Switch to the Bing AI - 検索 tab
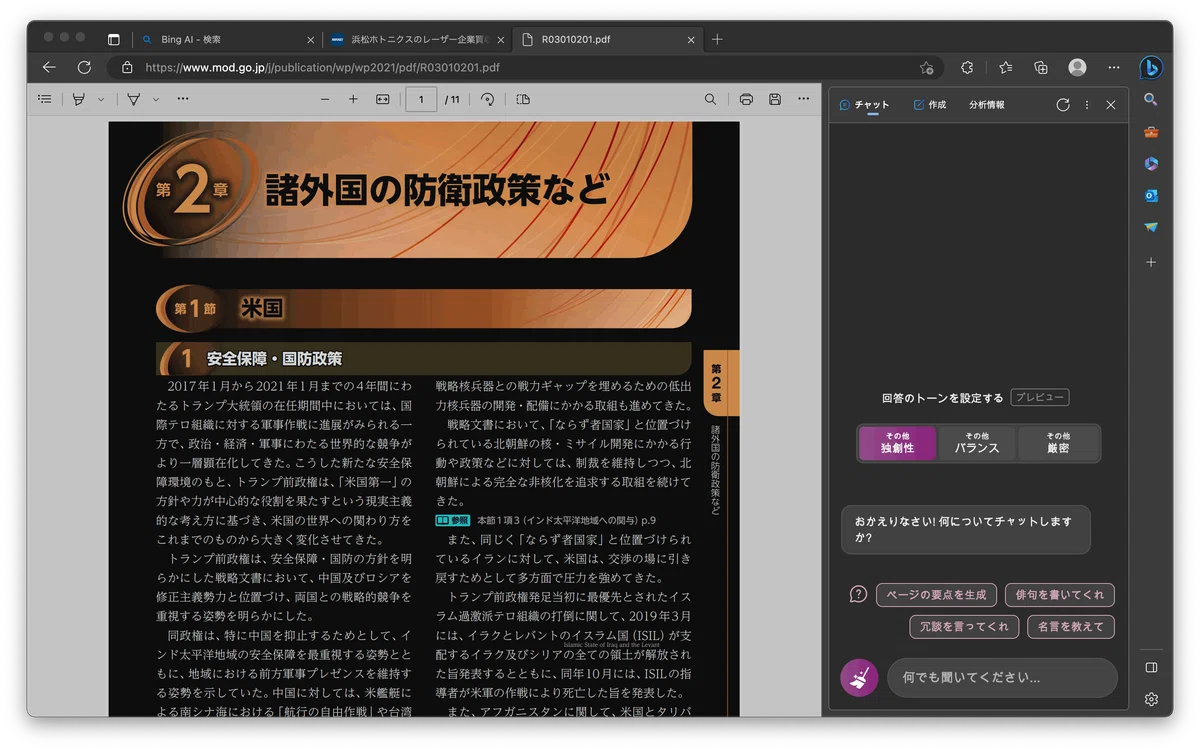This screenshot has width=1200, height=750. pyautogui.click(x=227, y=40)
